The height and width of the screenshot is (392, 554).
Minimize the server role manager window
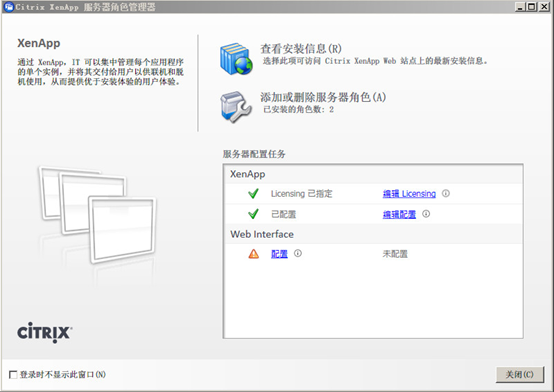(x=520, y=7)
